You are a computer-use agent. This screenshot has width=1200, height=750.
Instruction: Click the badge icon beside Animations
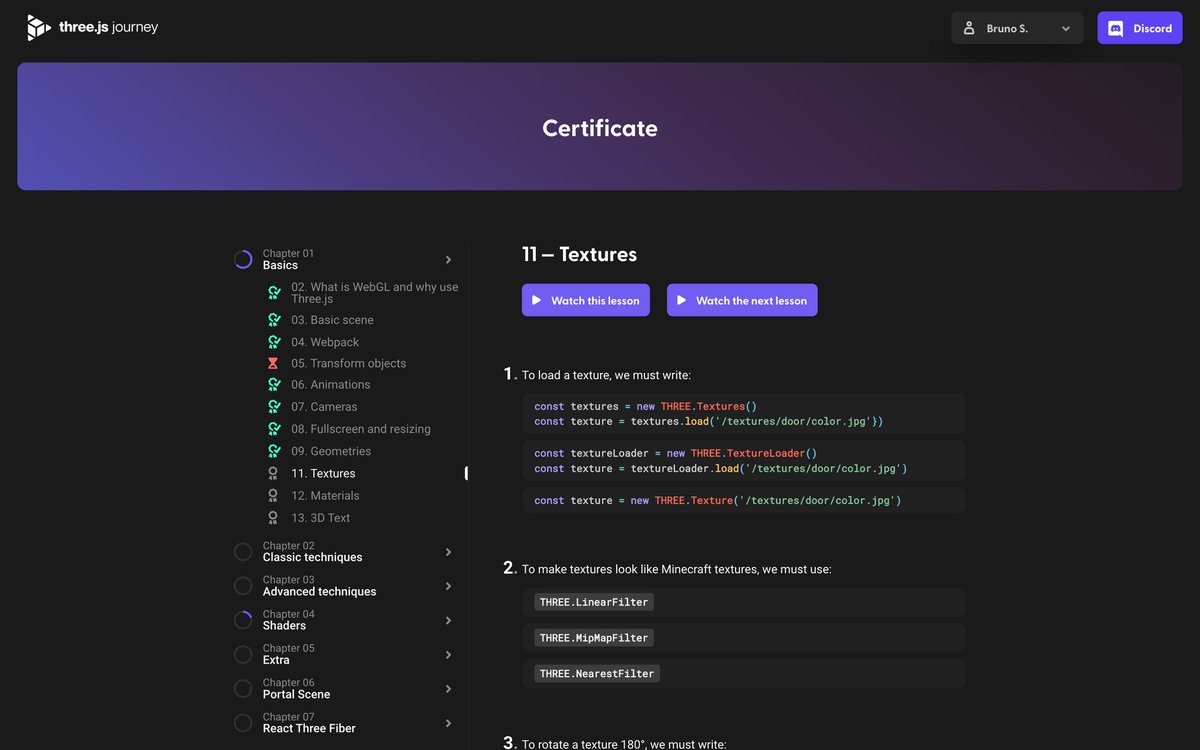point(274,385)
